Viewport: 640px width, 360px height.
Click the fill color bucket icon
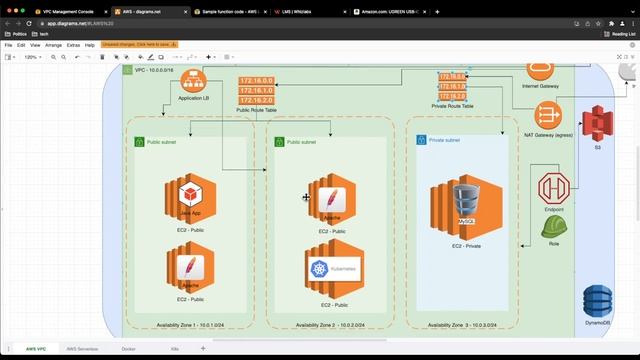click(x=140, y=57)
